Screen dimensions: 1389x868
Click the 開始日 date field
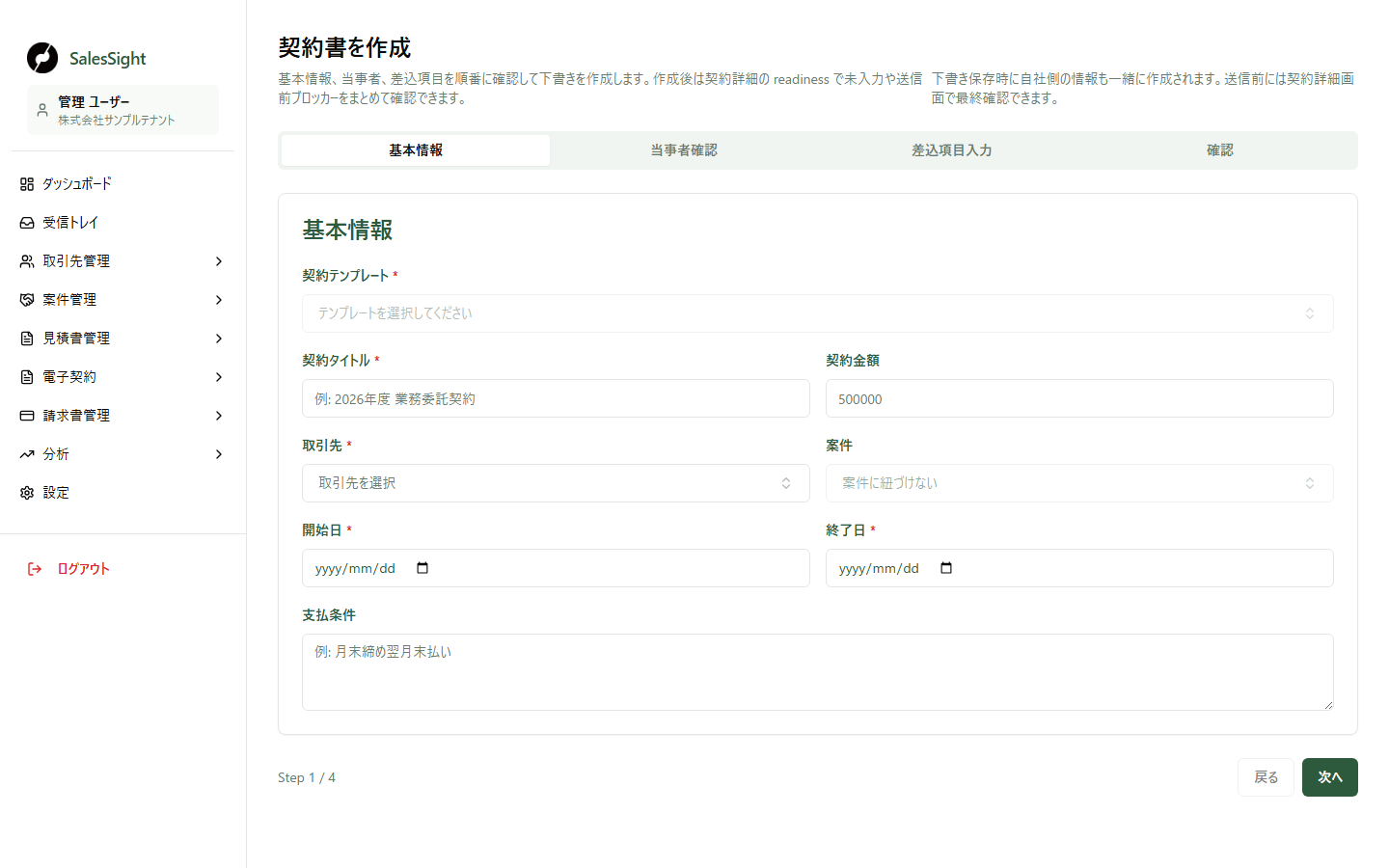point(556,568)
